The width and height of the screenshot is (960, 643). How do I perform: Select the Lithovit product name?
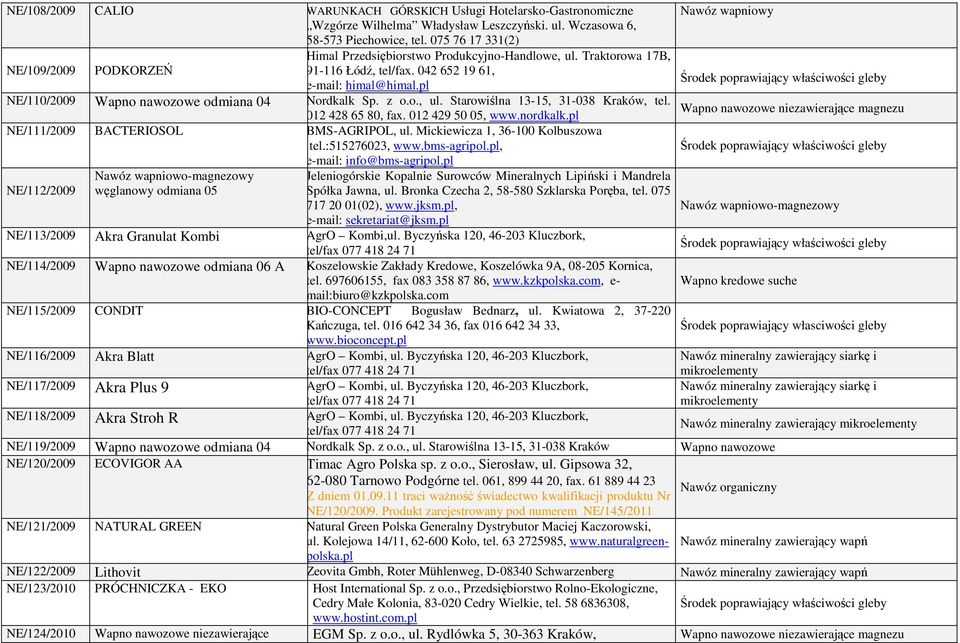(118, 573)
